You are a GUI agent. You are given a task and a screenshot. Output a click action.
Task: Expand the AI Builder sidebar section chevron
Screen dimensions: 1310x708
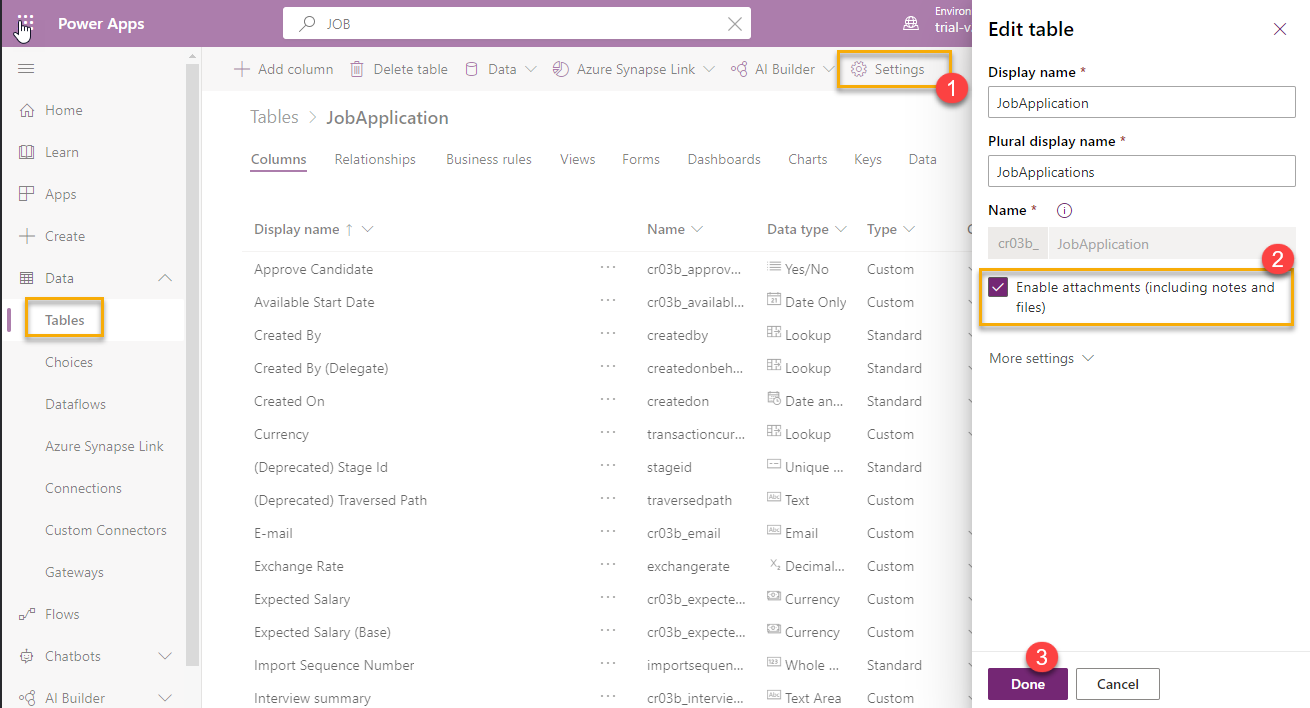click(x=166, y=698)
